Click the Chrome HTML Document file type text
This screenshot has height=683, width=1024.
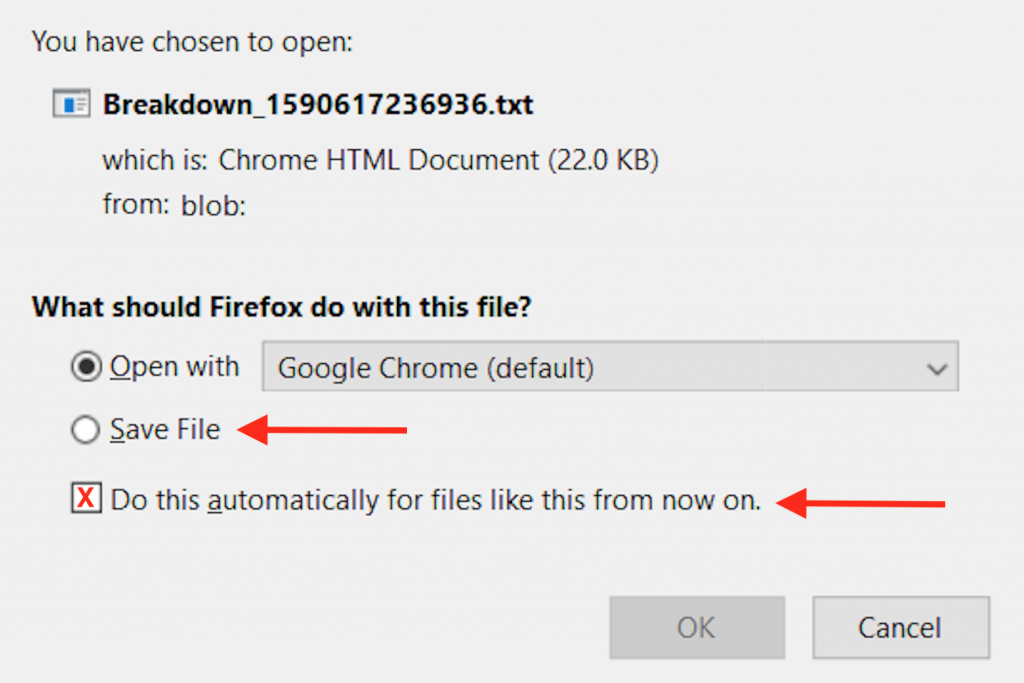click(438, 160)
